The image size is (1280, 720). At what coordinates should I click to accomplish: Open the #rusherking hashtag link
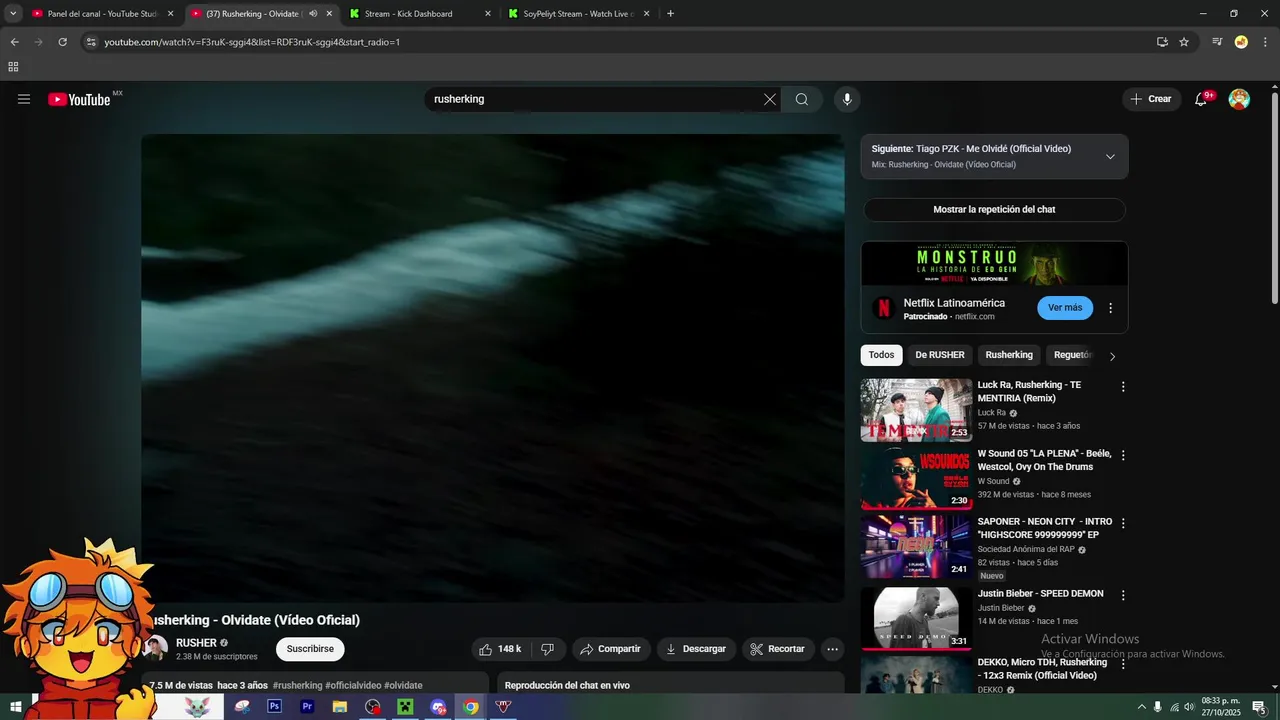tap(297, 686)
